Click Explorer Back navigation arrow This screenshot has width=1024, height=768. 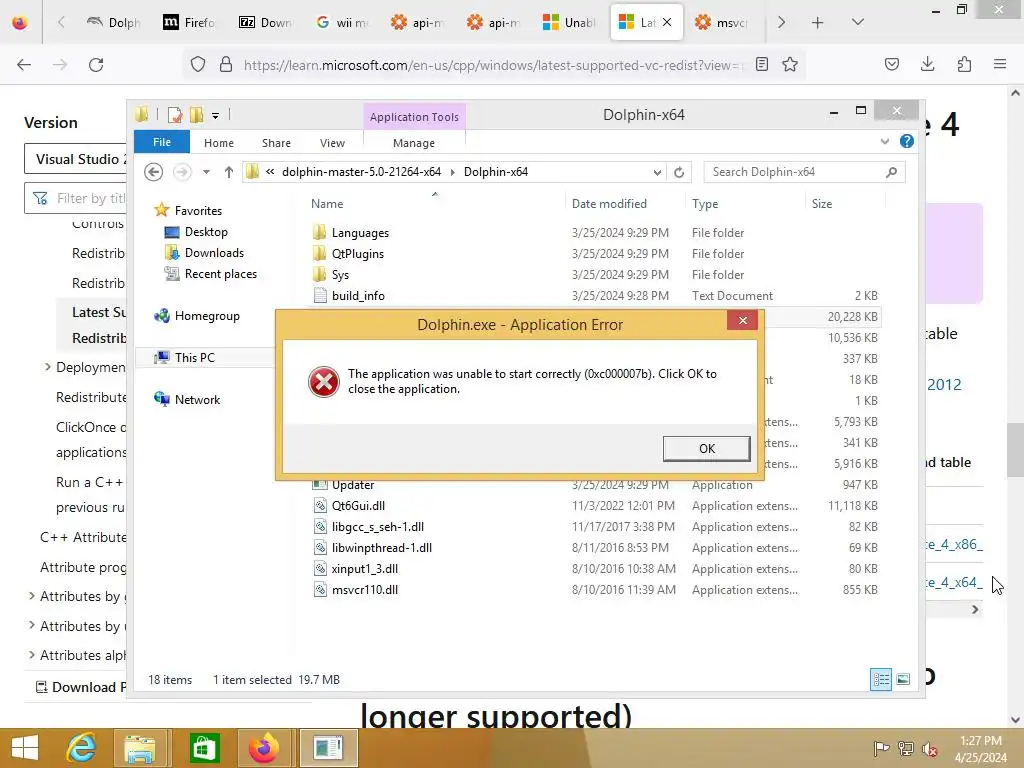coord(153,172)
